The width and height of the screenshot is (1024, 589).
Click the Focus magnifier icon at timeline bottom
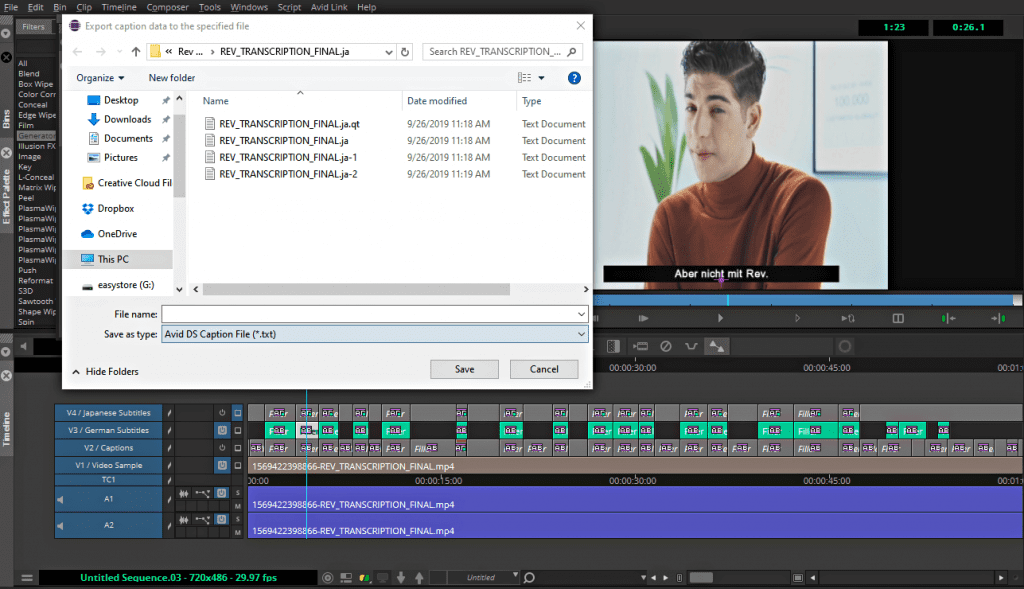tap(529, 577)
